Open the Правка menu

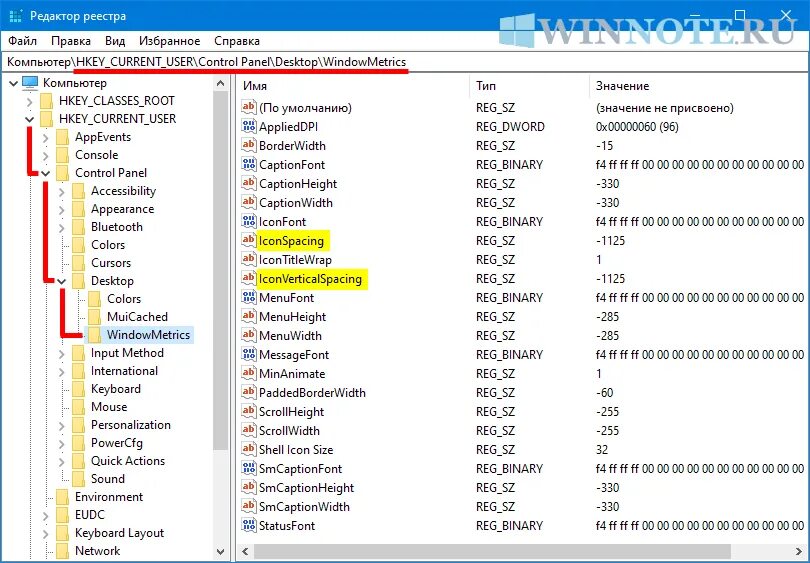pyautogui.click(x=71, y=41)
